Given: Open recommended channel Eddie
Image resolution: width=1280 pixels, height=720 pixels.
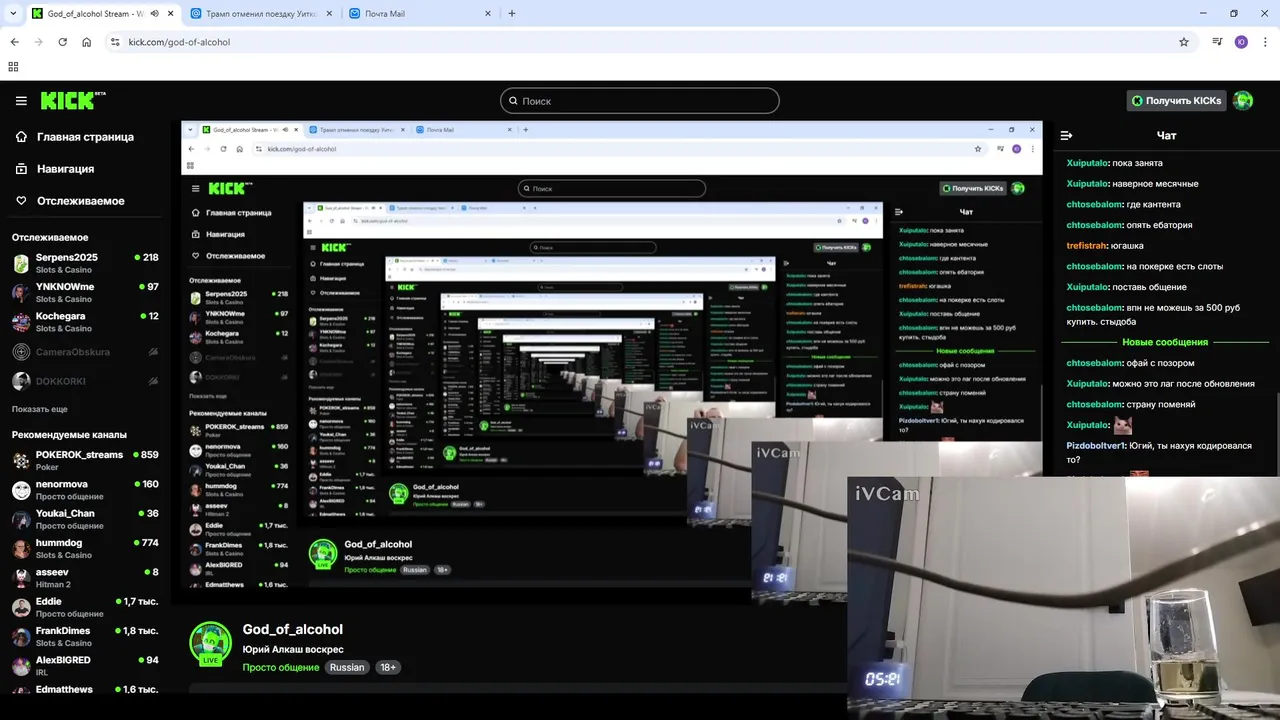Looking at the screenshot, I should (x=85, y=607).
